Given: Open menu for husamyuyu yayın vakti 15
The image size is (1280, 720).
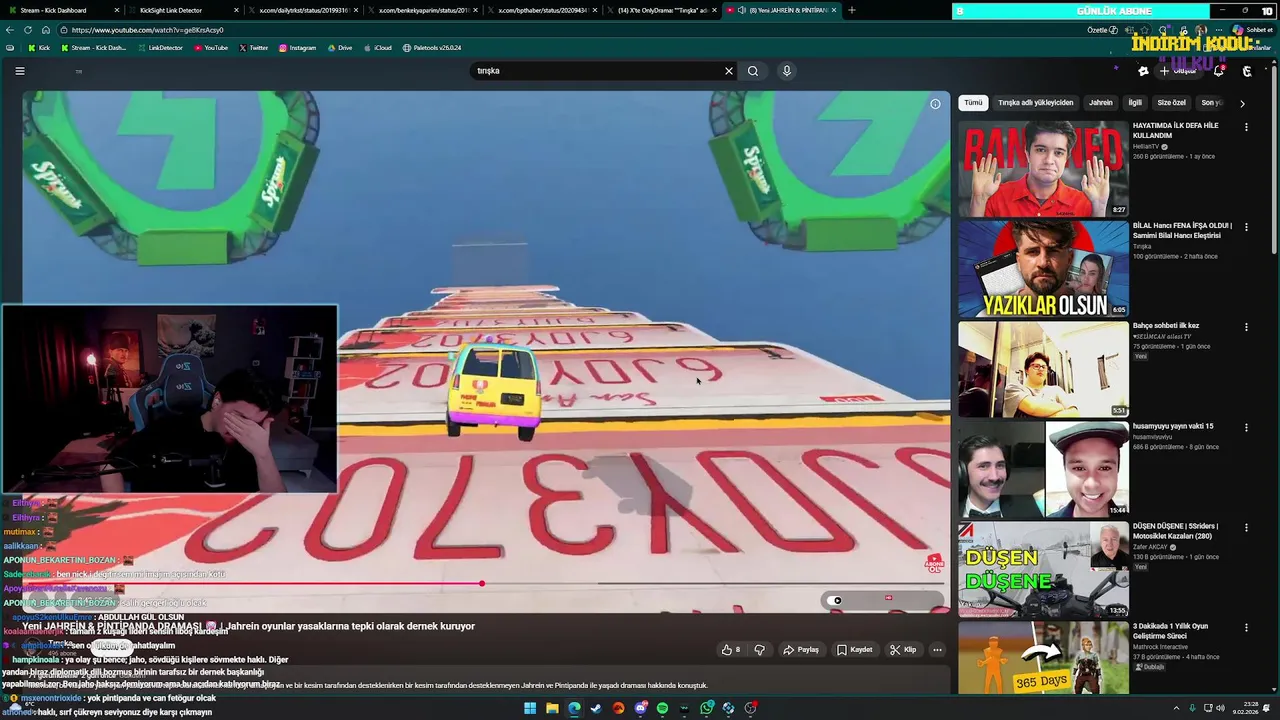Looking at the screenshot, I should coord(1246,427).
